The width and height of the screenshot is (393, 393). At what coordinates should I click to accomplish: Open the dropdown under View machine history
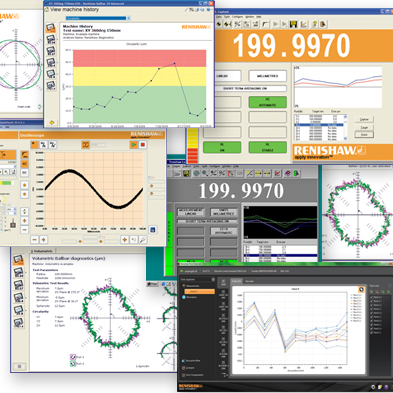click(97, 18)
